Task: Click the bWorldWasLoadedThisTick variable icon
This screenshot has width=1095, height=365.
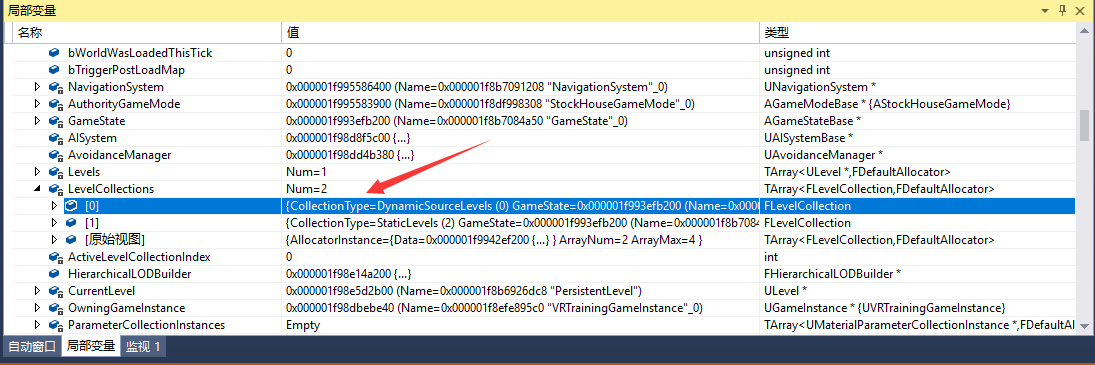Action: point(54,52)
